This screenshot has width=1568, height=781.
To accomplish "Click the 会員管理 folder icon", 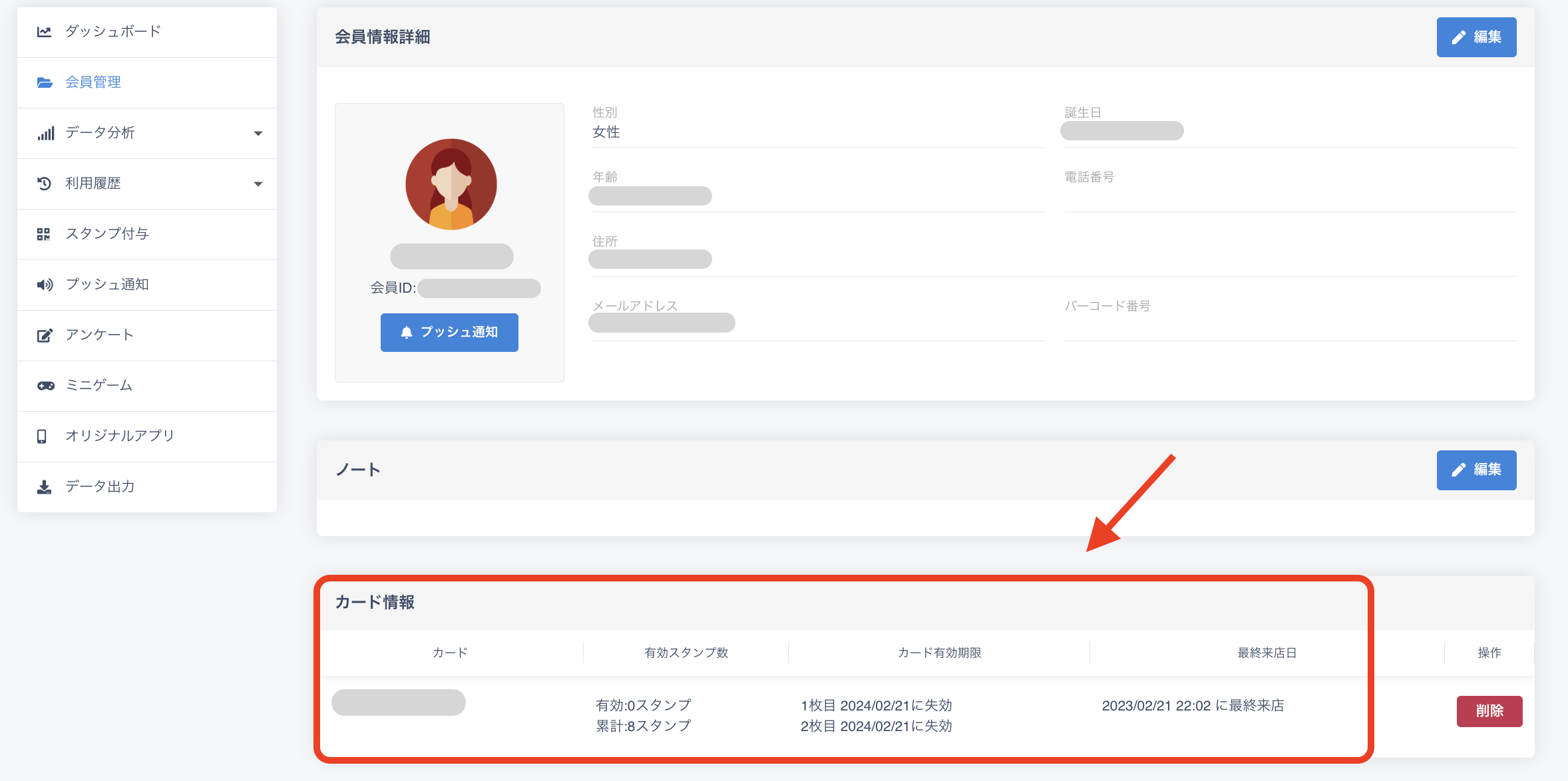I will [44, 82].
